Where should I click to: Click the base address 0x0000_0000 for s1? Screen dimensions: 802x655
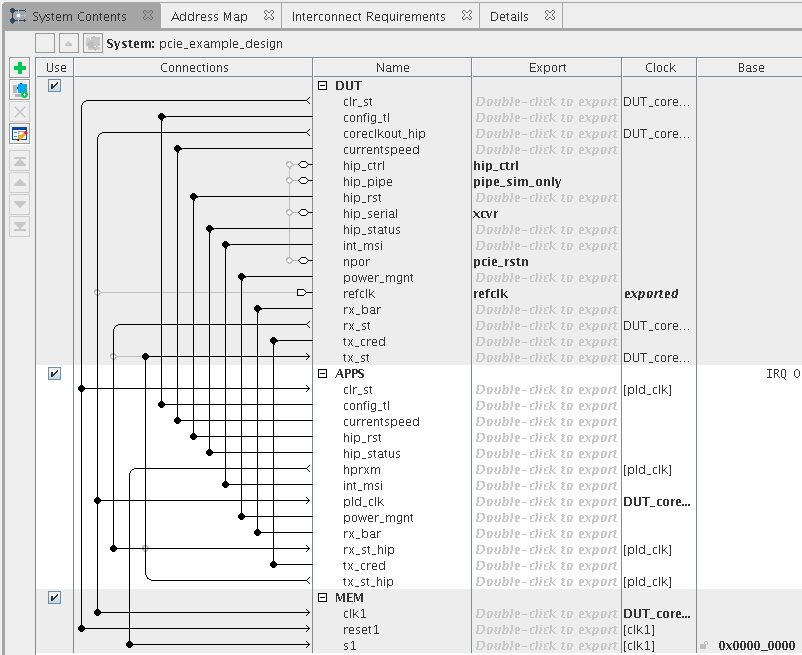[756, 645]
